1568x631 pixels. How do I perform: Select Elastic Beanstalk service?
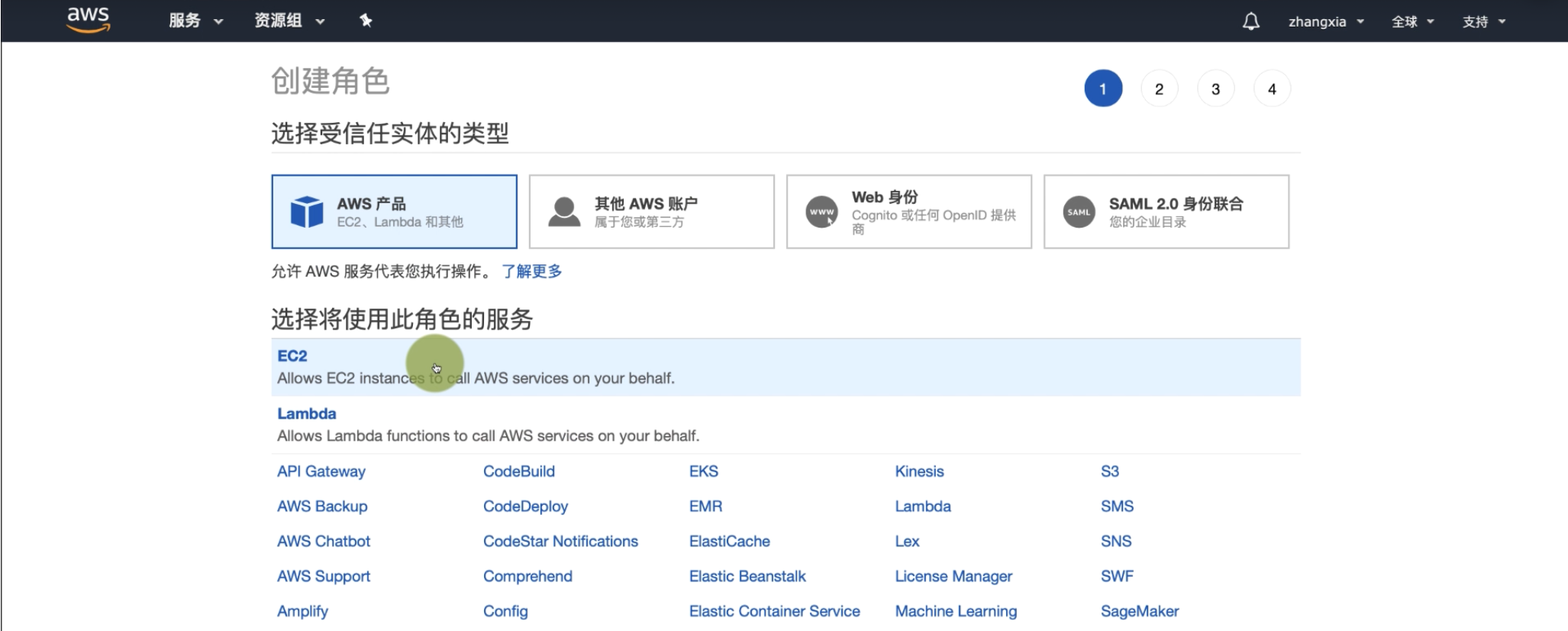point(747,577)
